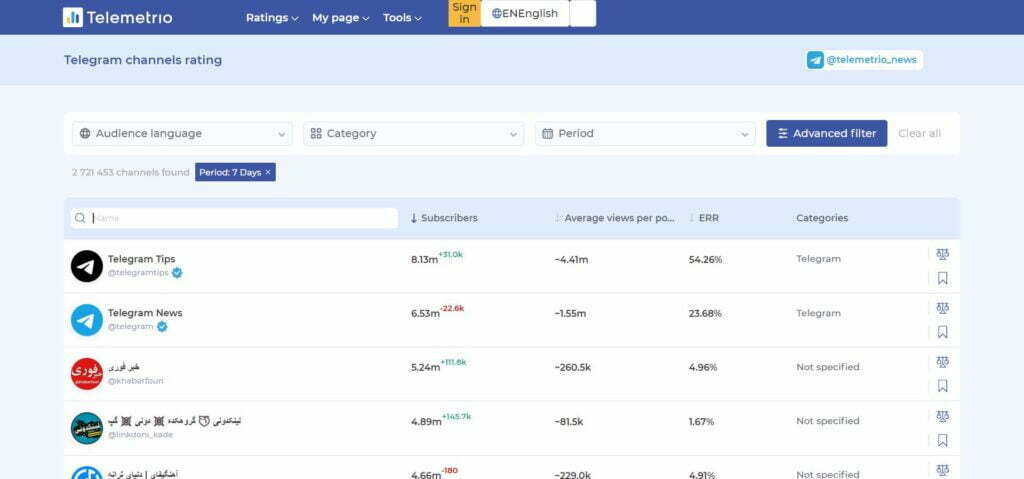Click the globe icon in Audience language

[85, 133]
